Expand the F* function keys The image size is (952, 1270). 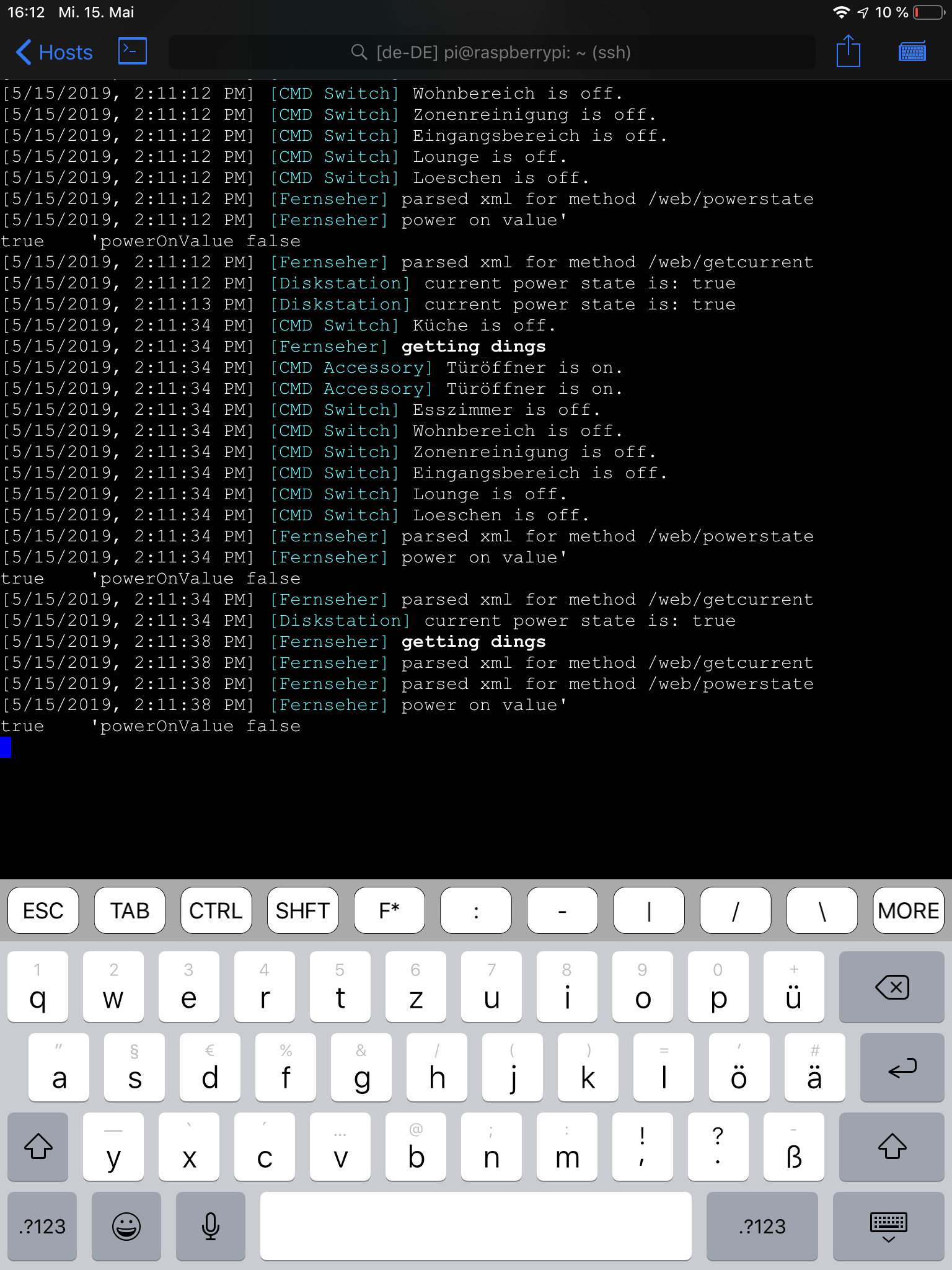(389, 910)
